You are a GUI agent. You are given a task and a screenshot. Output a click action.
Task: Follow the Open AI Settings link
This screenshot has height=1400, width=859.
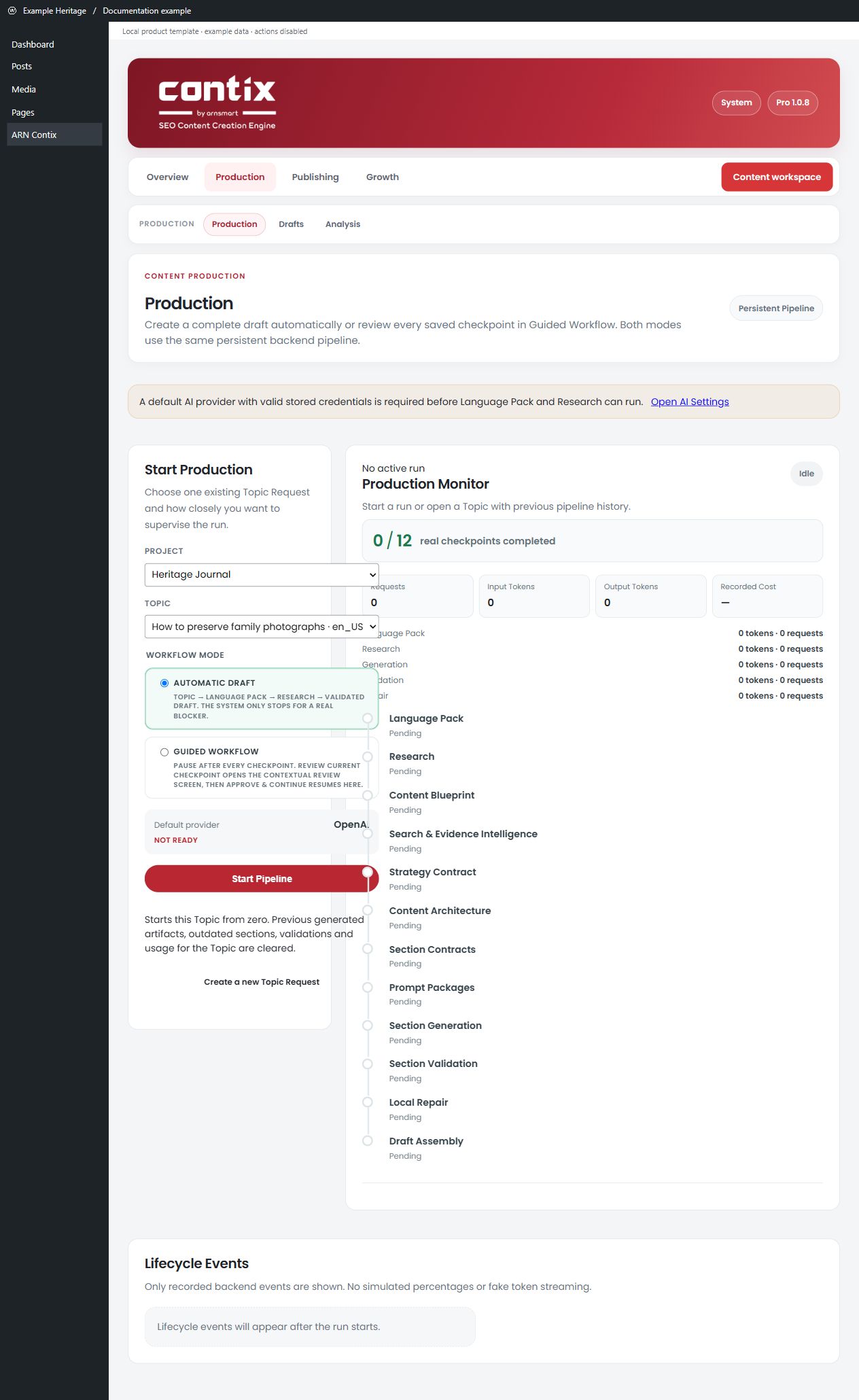690,402
